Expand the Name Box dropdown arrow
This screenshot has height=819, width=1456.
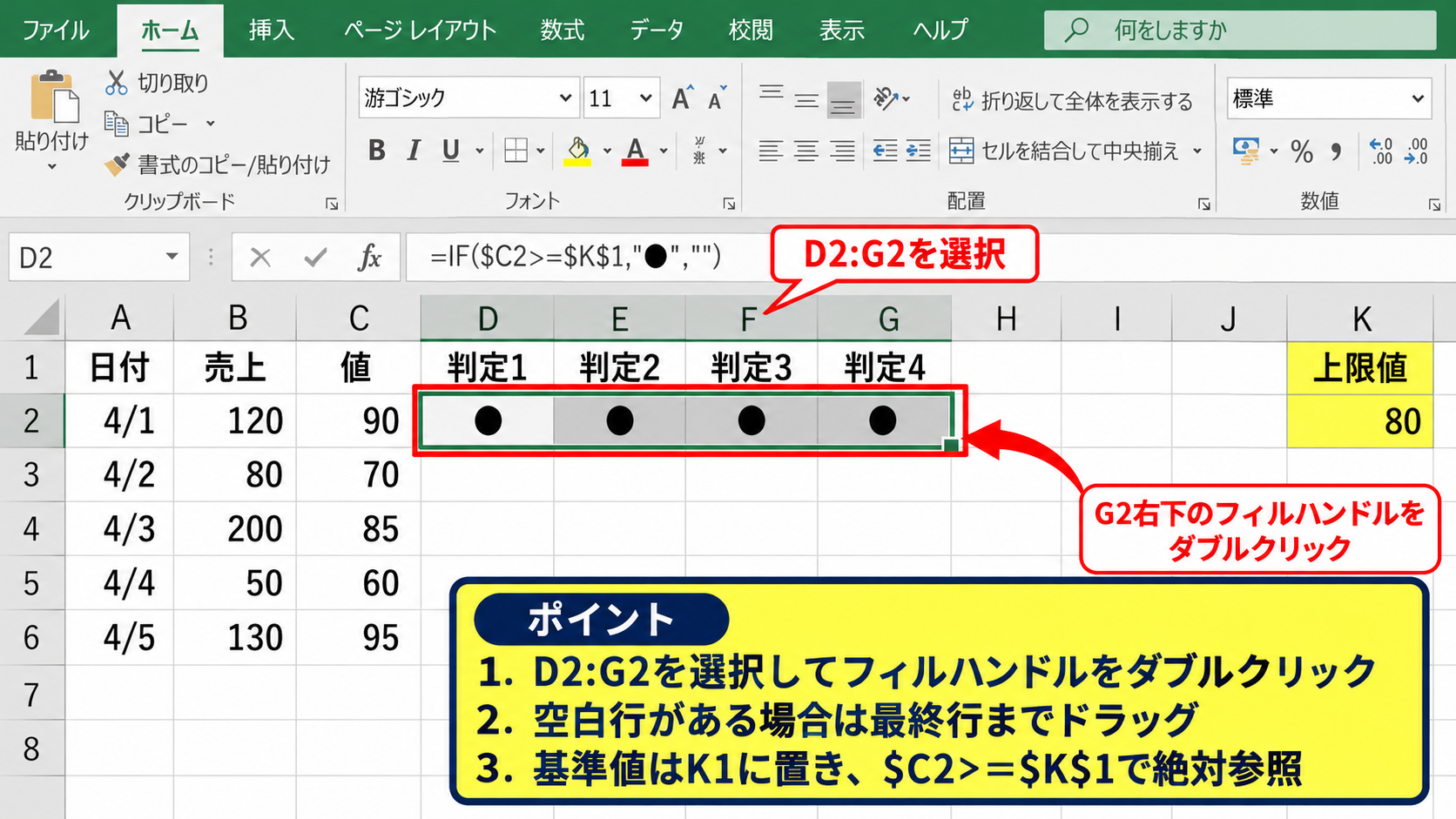[x=172, y=257]
